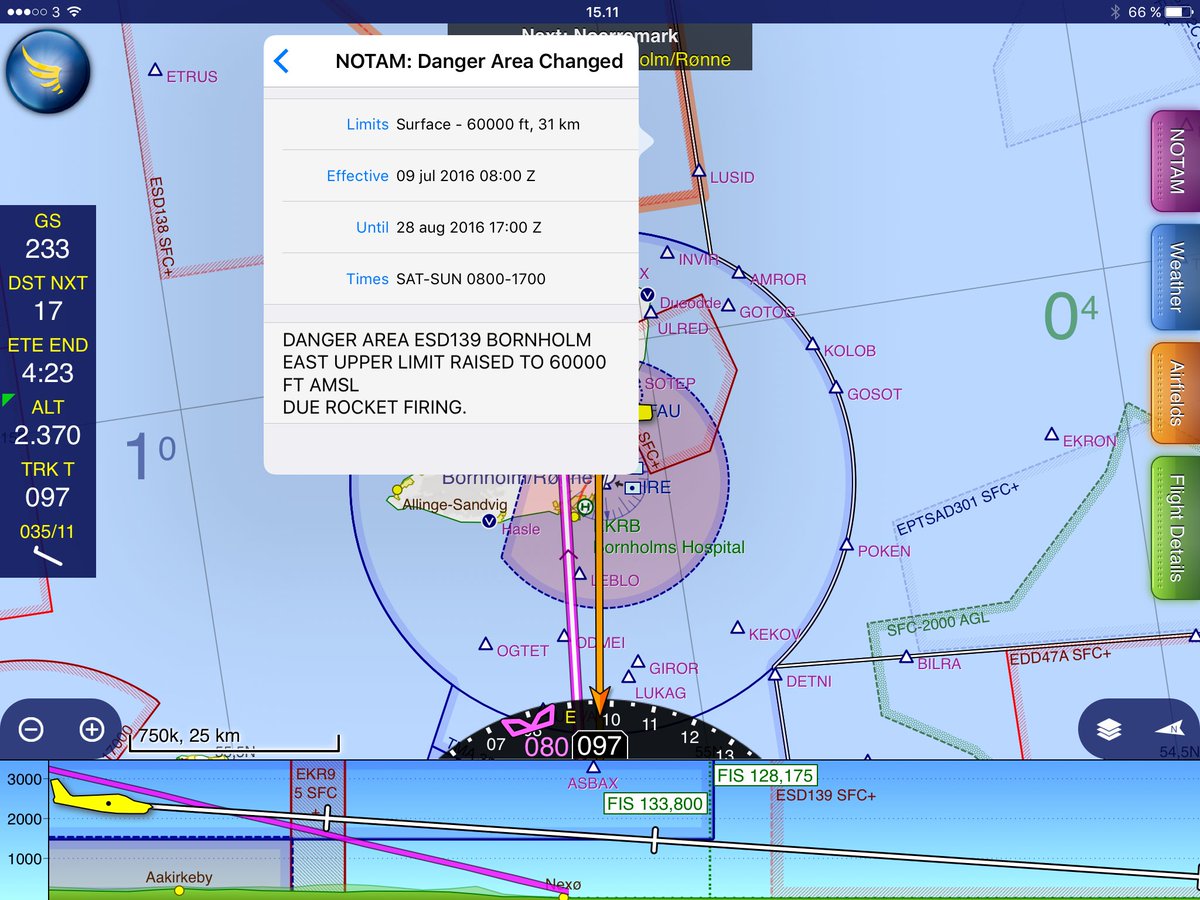Image resolution: width=1200 pixels, height=900 pixels.
Task: Select the AMROR waypoint triangle
Action: click(x=738, y=272)
